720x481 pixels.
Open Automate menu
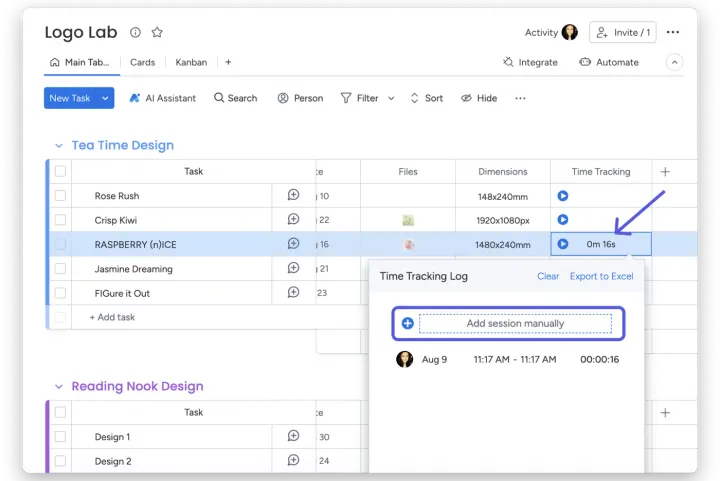tap(608, 62)
